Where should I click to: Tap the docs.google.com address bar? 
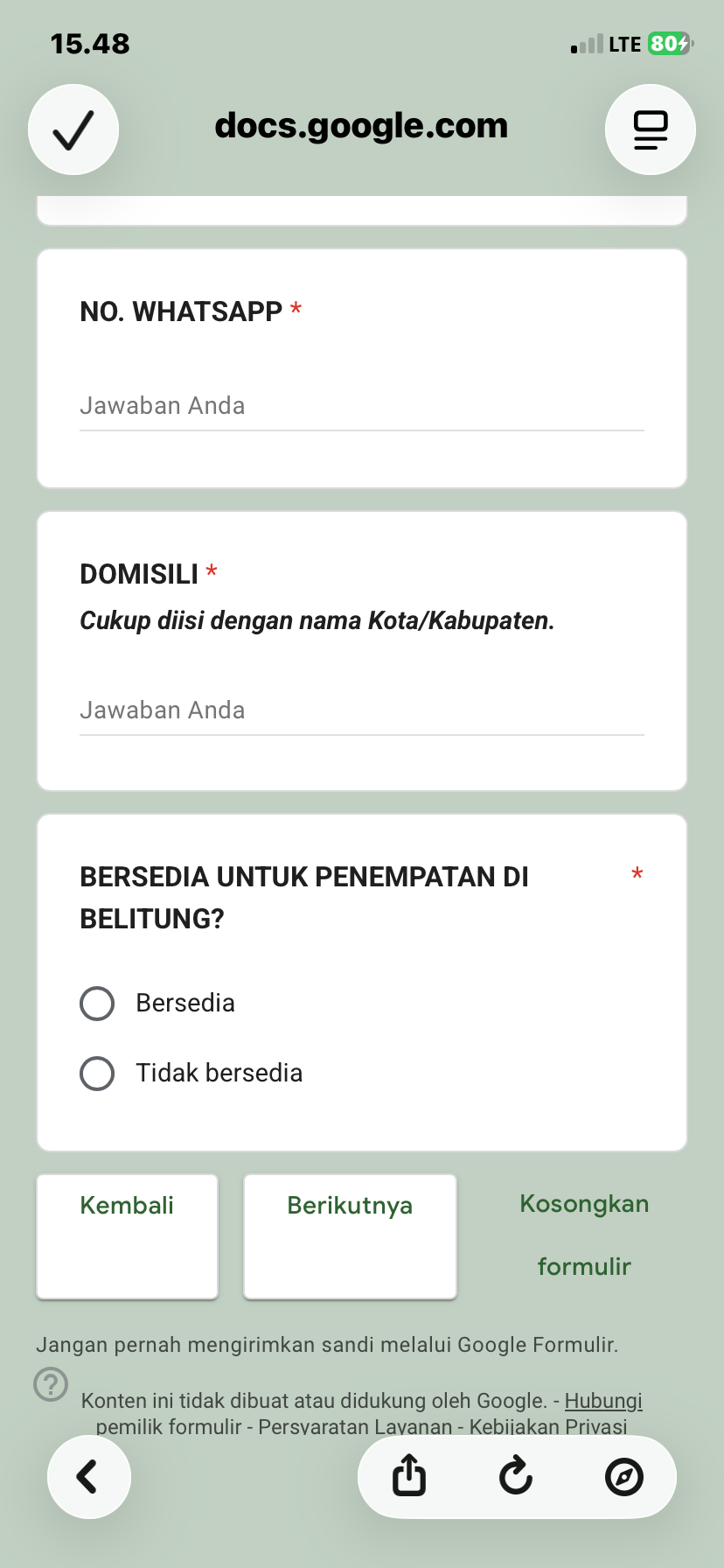pyautogui.click(x=361, y=126)
